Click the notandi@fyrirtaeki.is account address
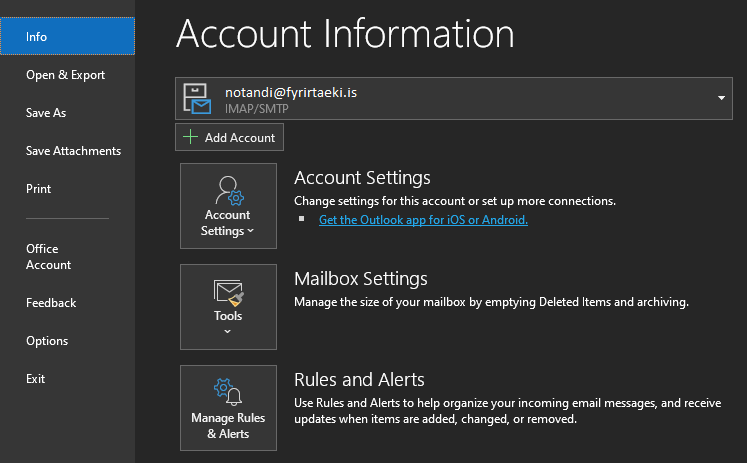This screenshot has width=747, height=463. point(291,92)
